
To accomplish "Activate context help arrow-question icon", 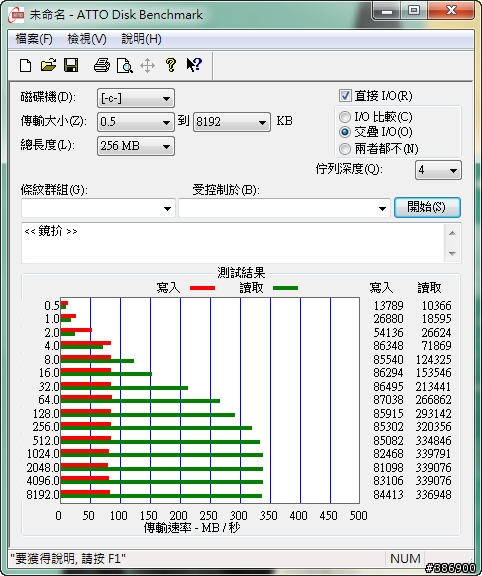I will point(194,65).
